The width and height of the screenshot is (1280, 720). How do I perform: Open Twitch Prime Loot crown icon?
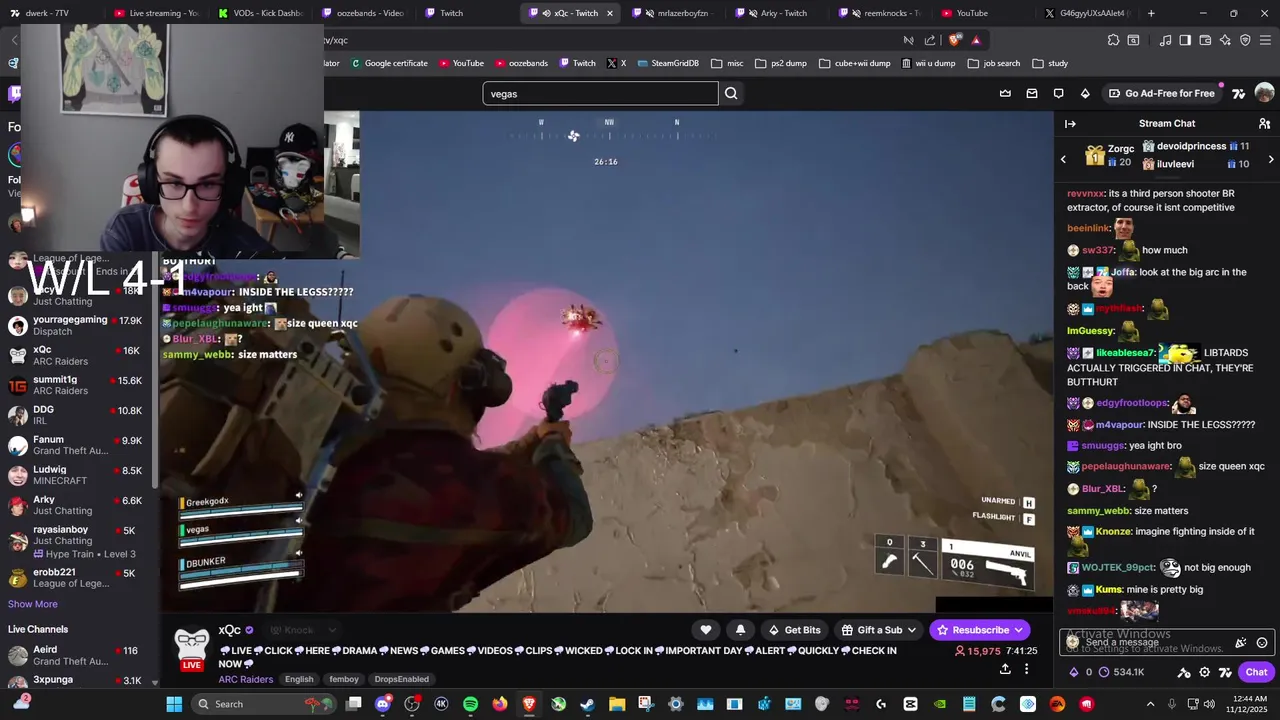click(1005, 93)
